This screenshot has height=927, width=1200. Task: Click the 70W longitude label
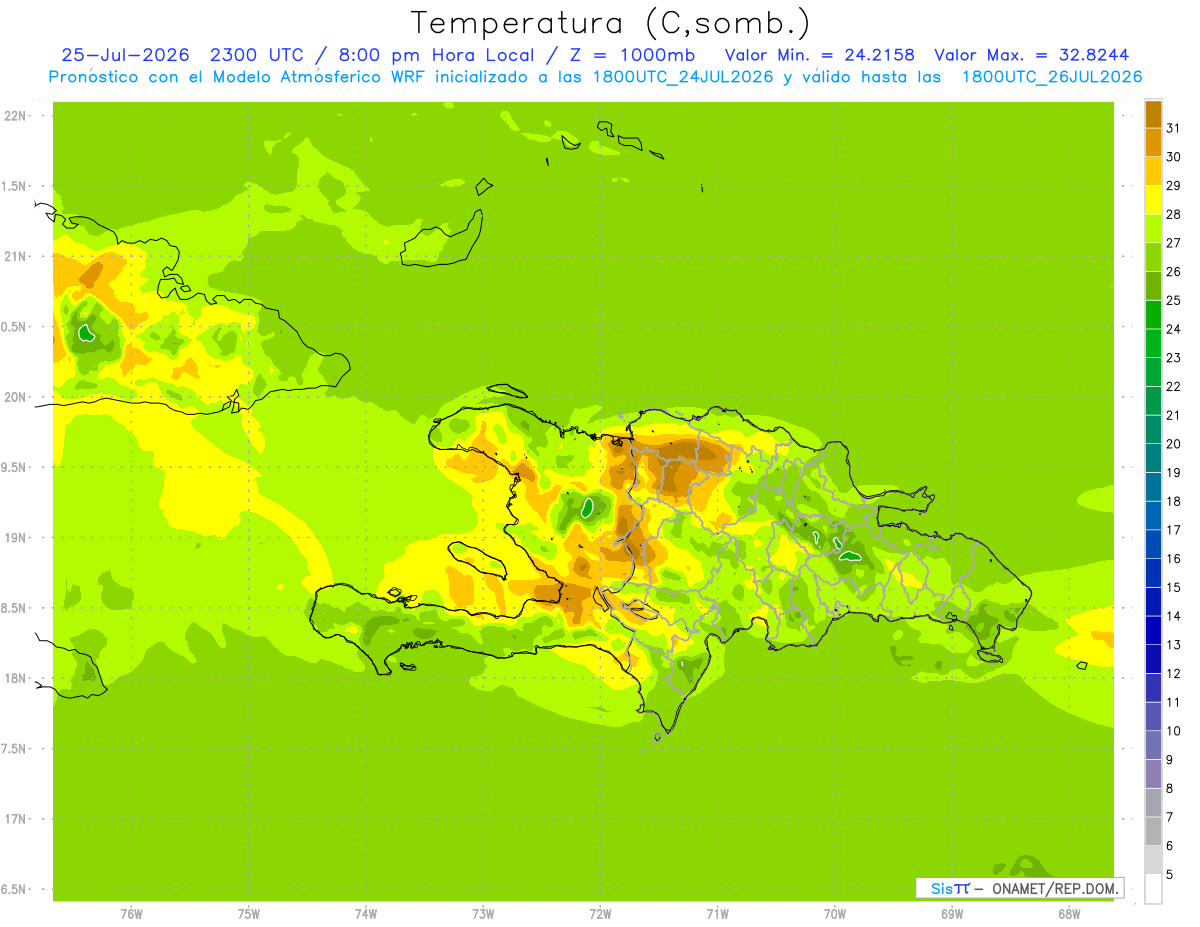point(835,914)
